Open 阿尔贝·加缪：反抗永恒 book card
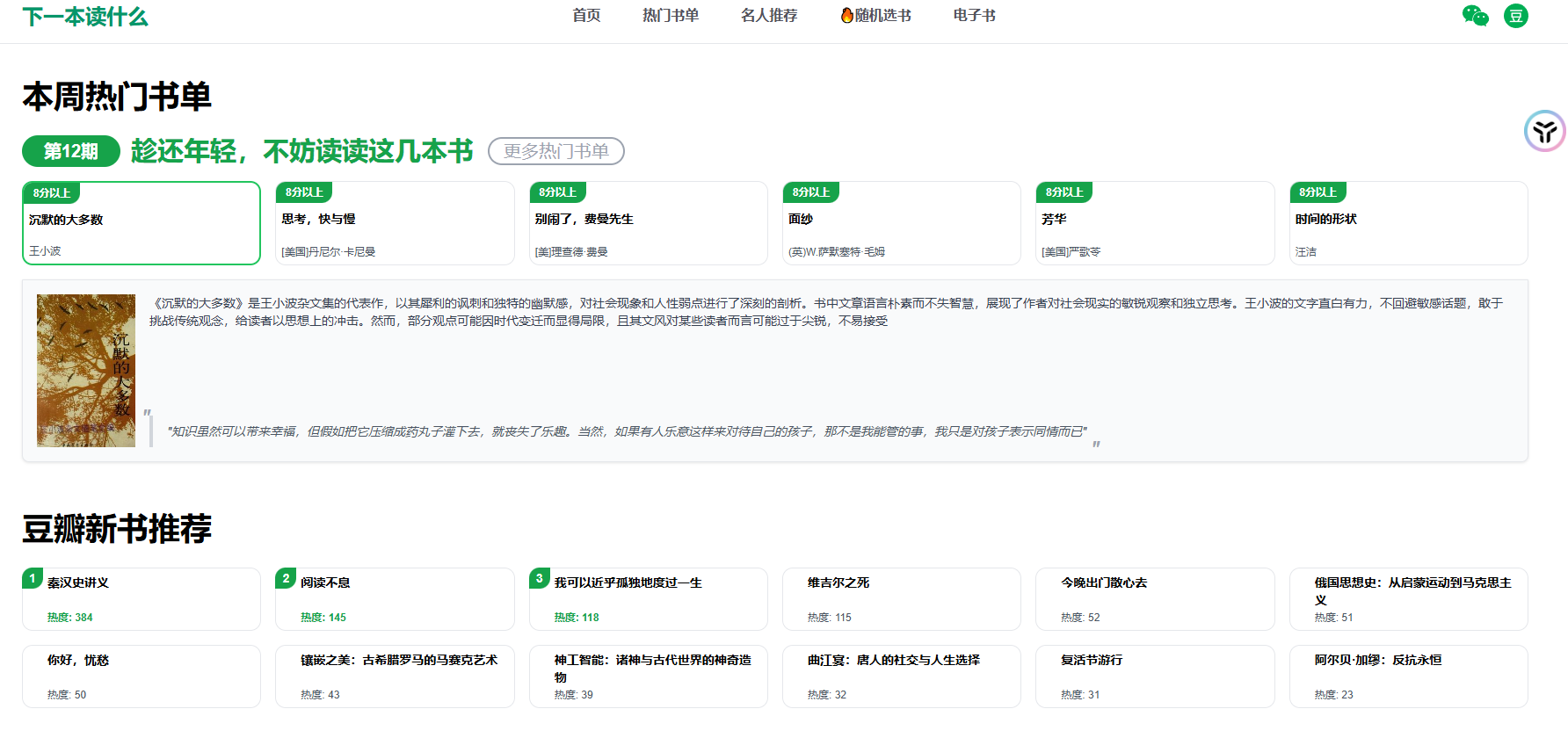This screenshot has width=1568, height=738. [x=1409, y=676]
